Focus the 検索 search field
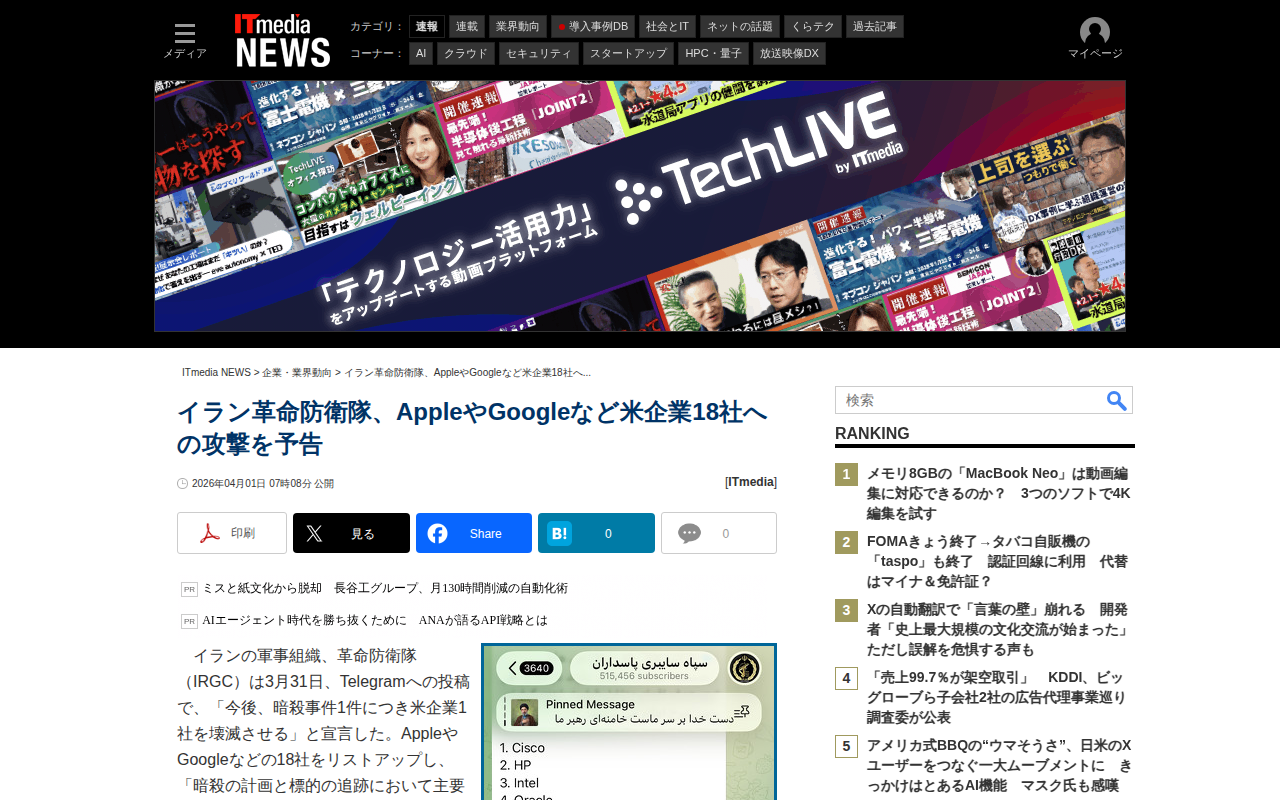 click(x=970, y=400)
